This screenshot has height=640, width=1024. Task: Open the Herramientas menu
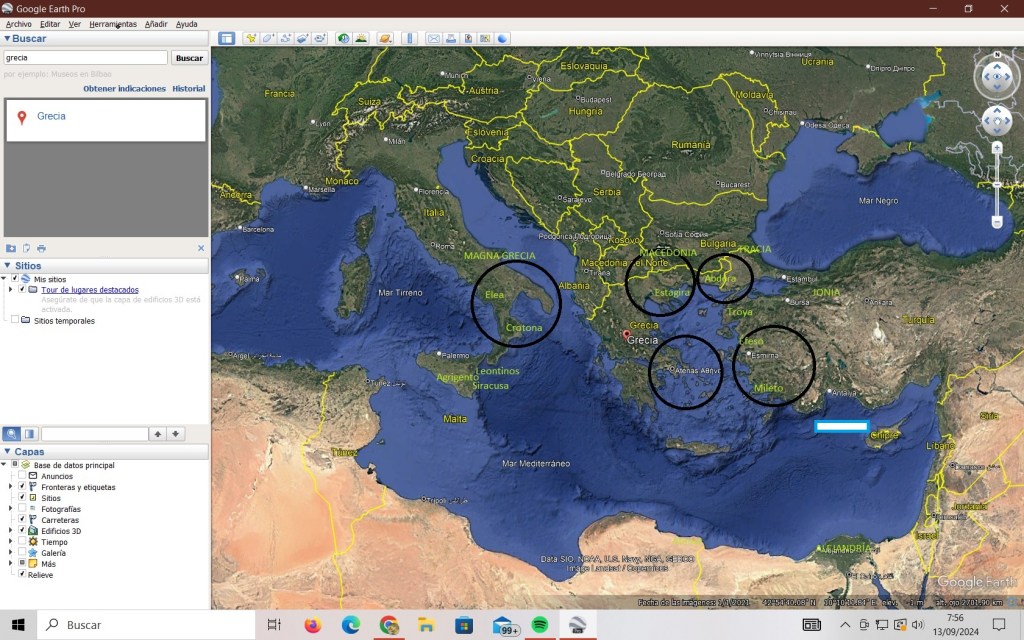(113, 23)
